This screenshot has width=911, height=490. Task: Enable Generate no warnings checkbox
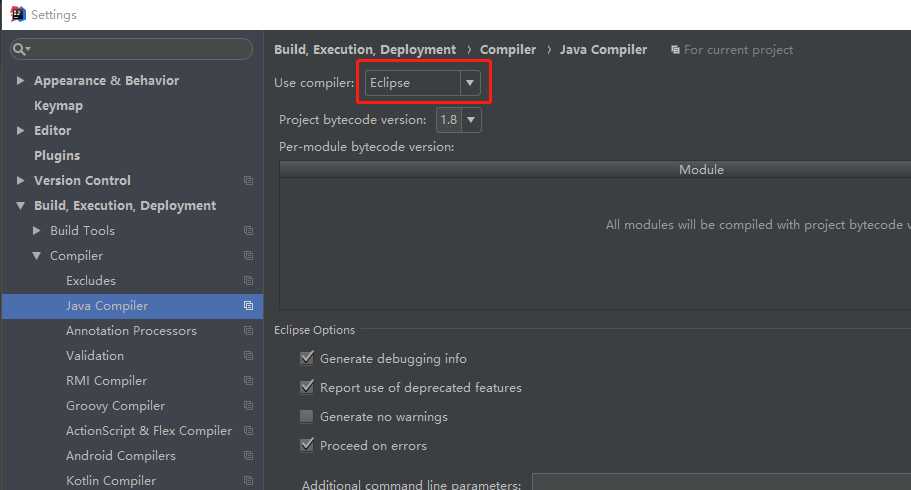tap(307, 416)
